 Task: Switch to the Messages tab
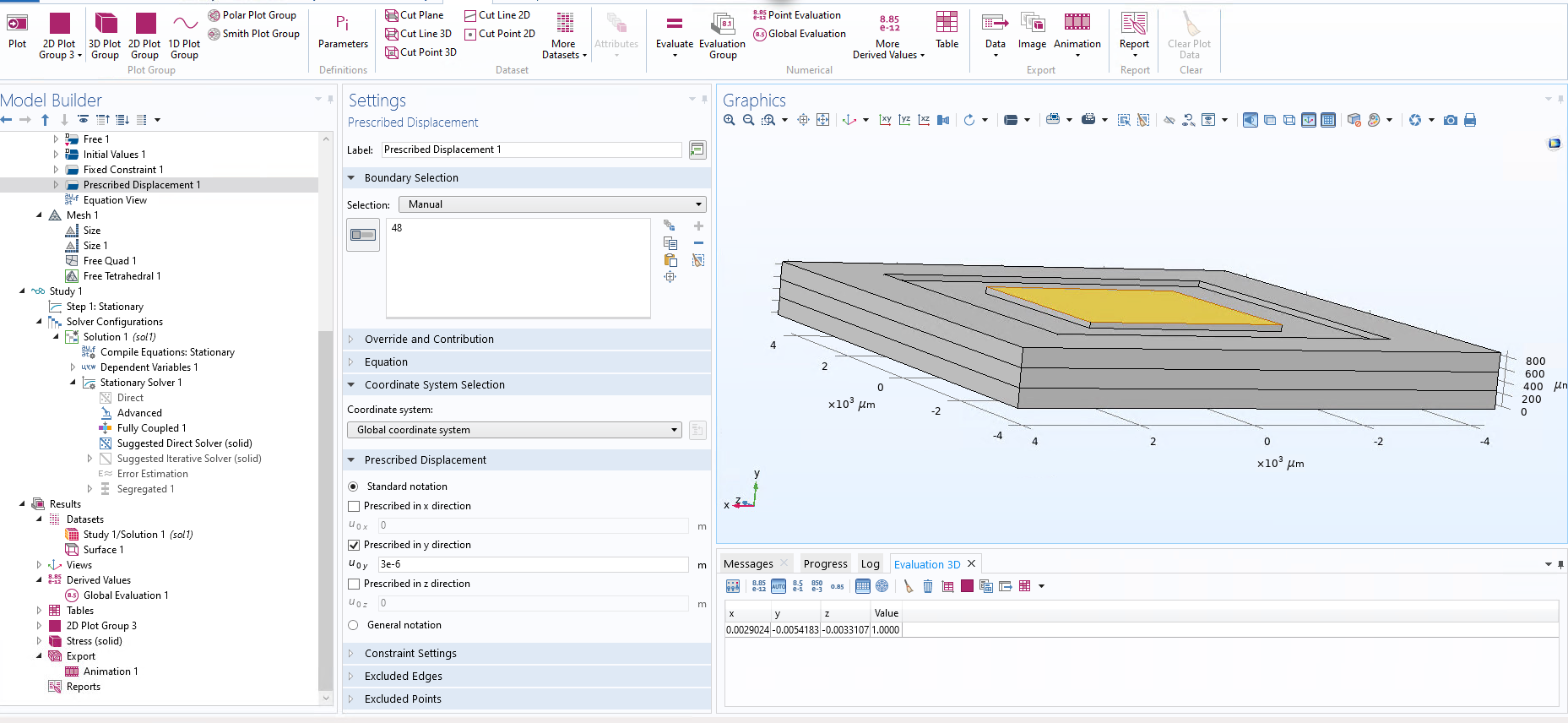748,563
